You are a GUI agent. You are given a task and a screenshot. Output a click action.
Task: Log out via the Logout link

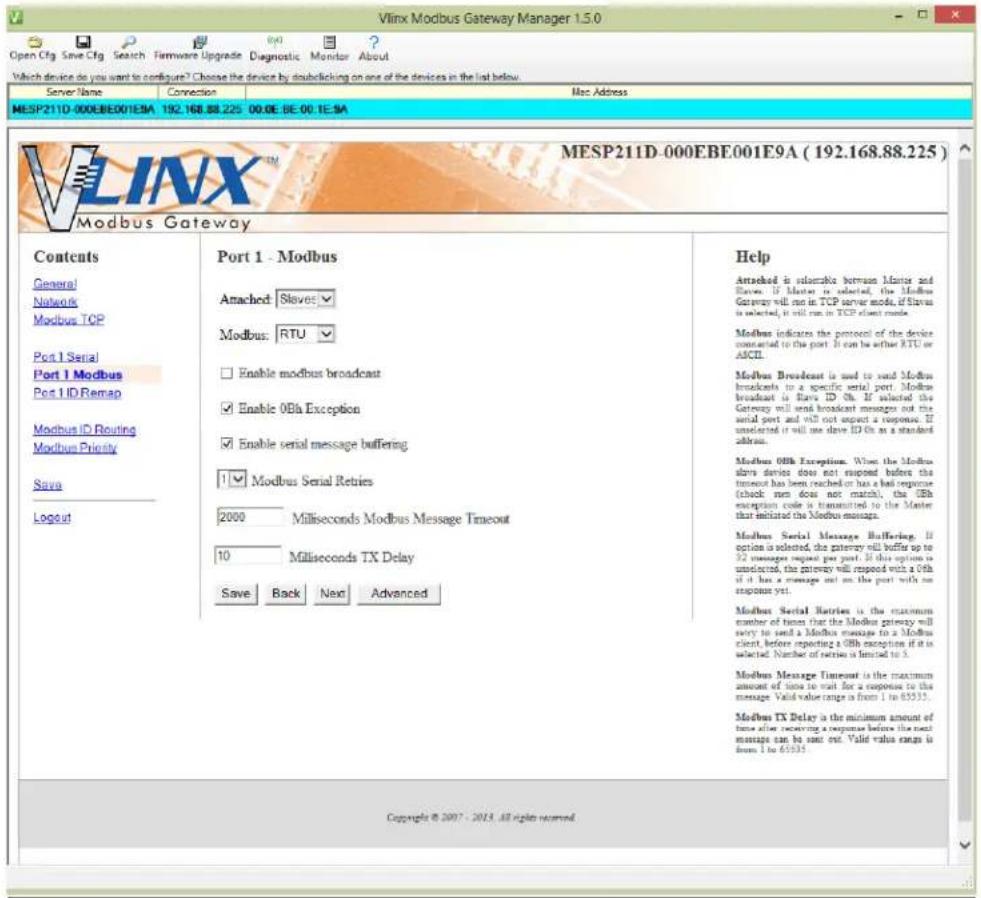[x=52, y=518]
